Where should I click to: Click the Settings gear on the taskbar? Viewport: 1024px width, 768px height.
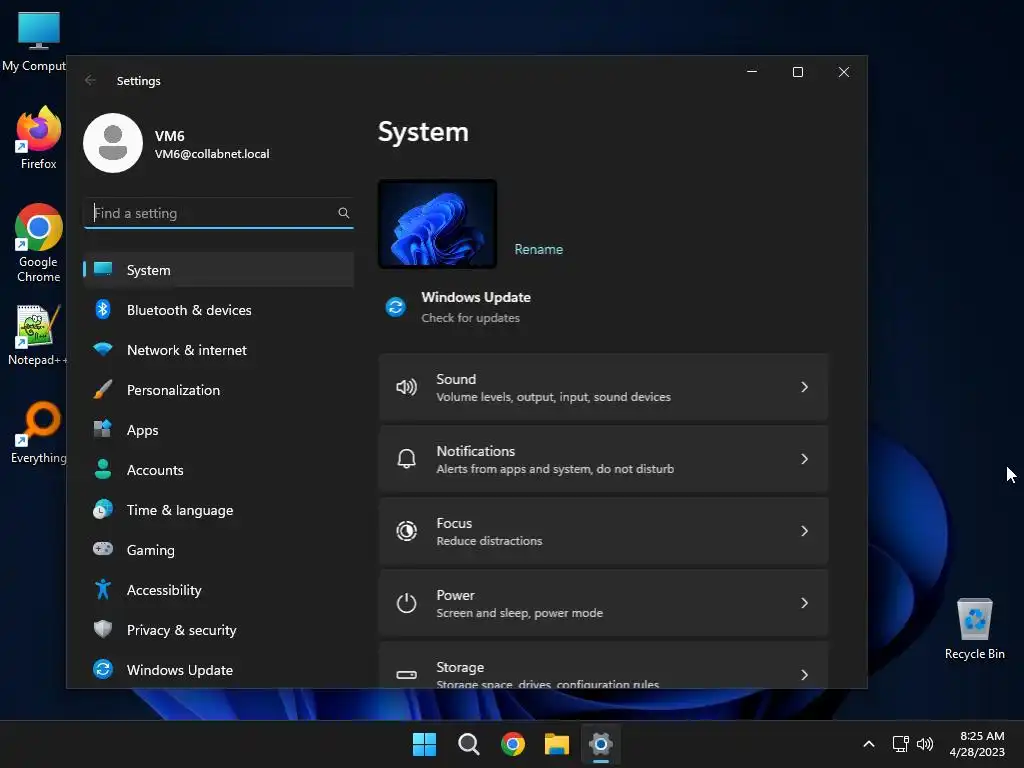click(x=601, y=744)
